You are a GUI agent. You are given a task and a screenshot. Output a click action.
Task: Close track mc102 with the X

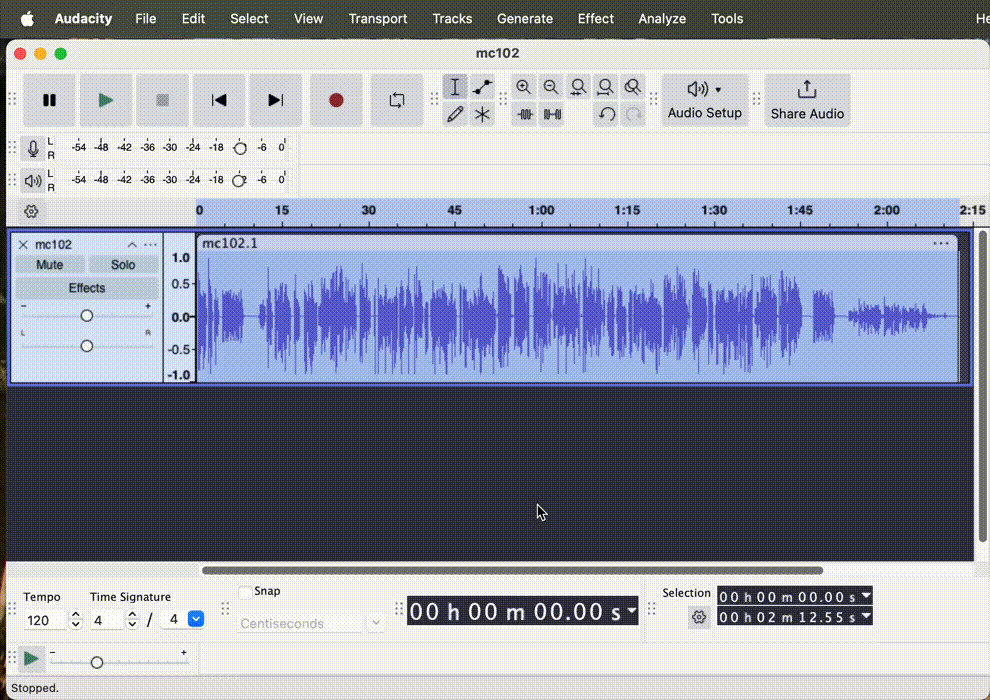point(23,244)
